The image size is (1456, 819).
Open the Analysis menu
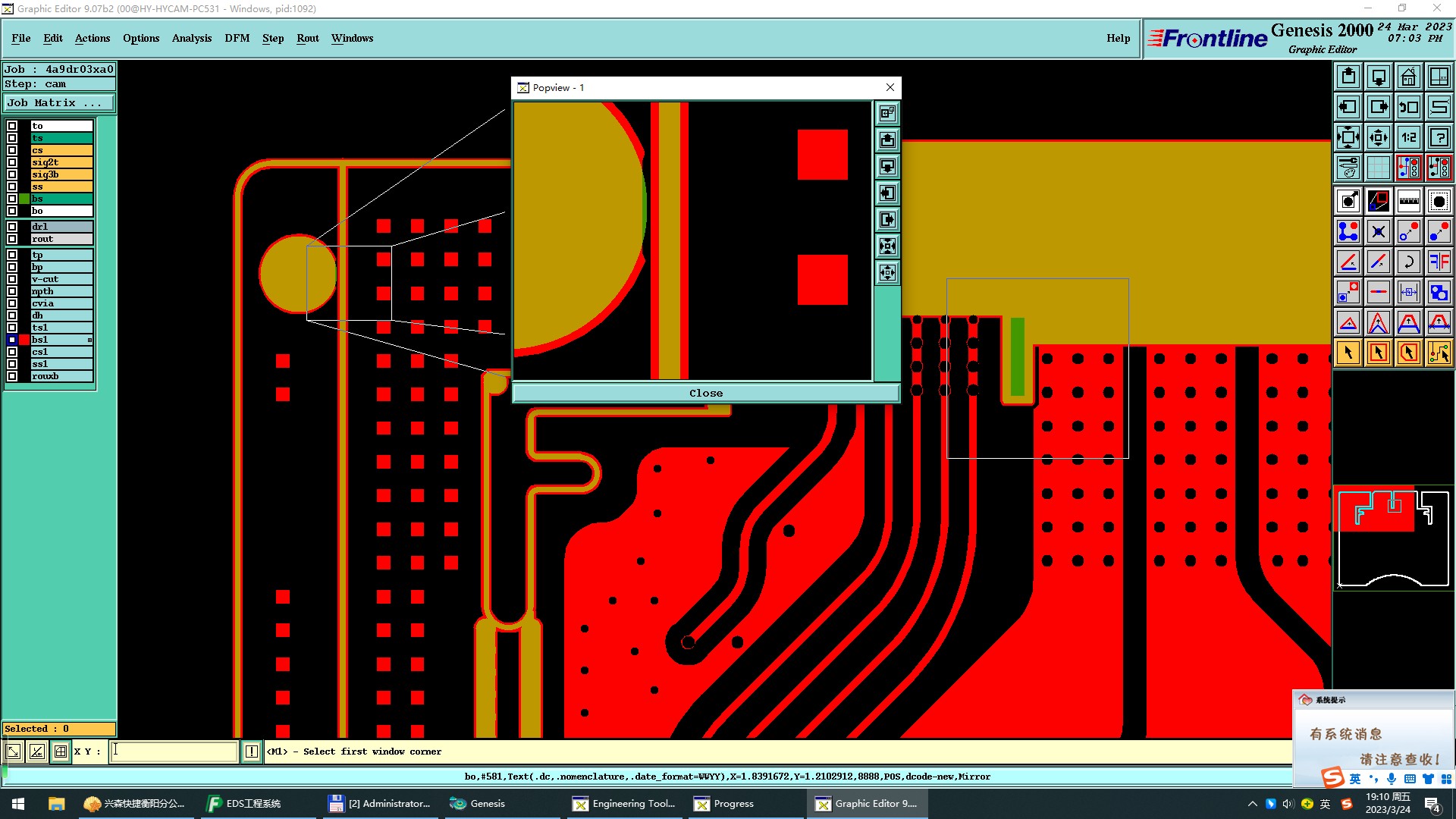tap(191, 38)
